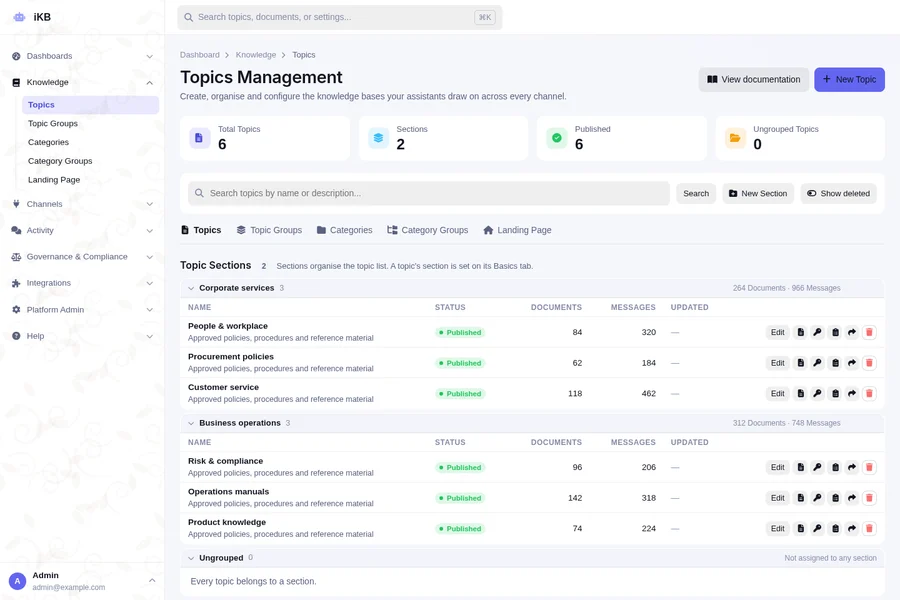Delete the Customer service topic

[x=869, y=393]
